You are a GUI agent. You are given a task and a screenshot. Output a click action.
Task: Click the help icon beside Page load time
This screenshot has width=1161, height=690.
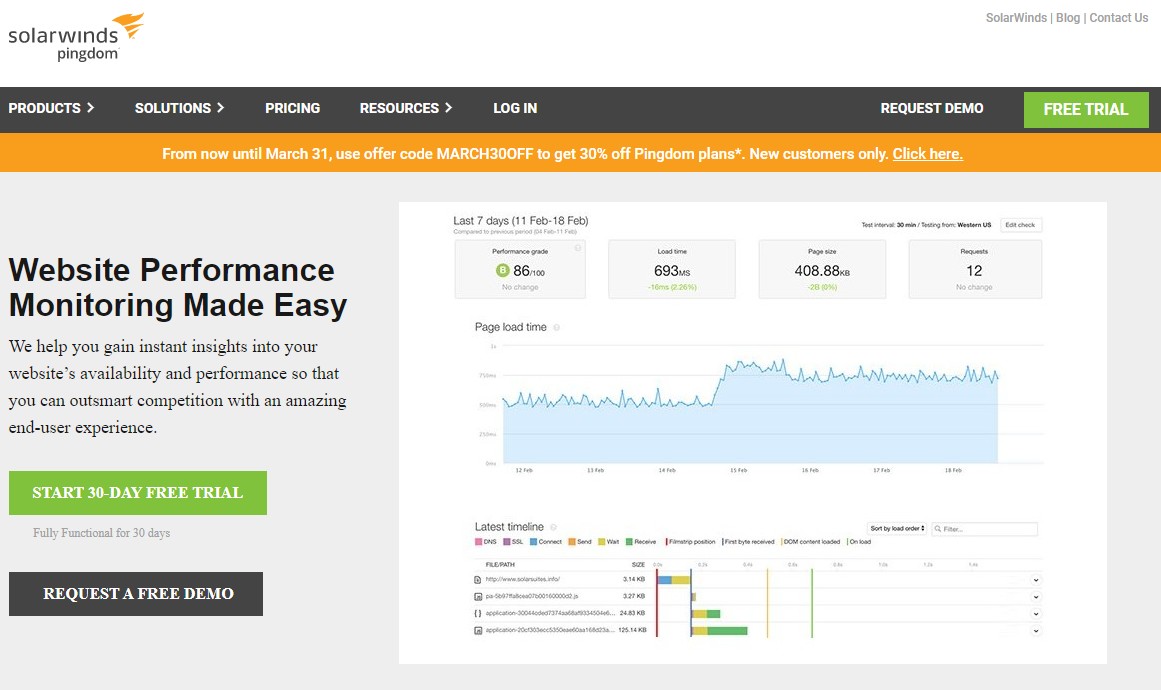tap(557, 327)
